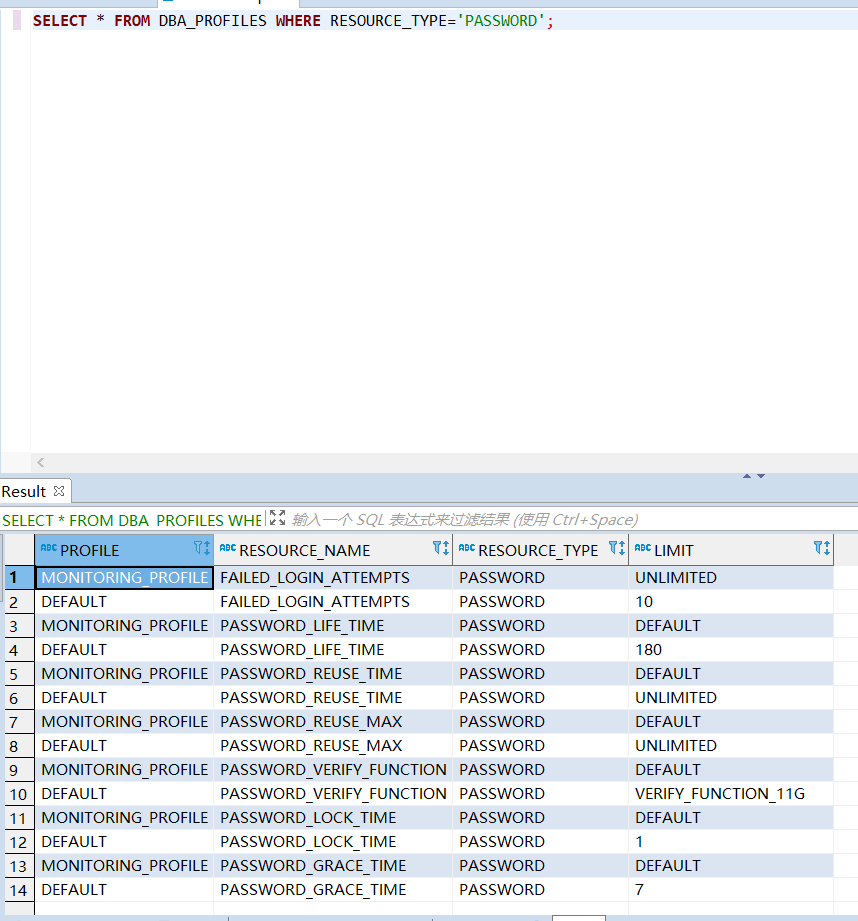Click the filter icon on PROFILE column
This screenshot has width=858, height=921.
[201, 548]
